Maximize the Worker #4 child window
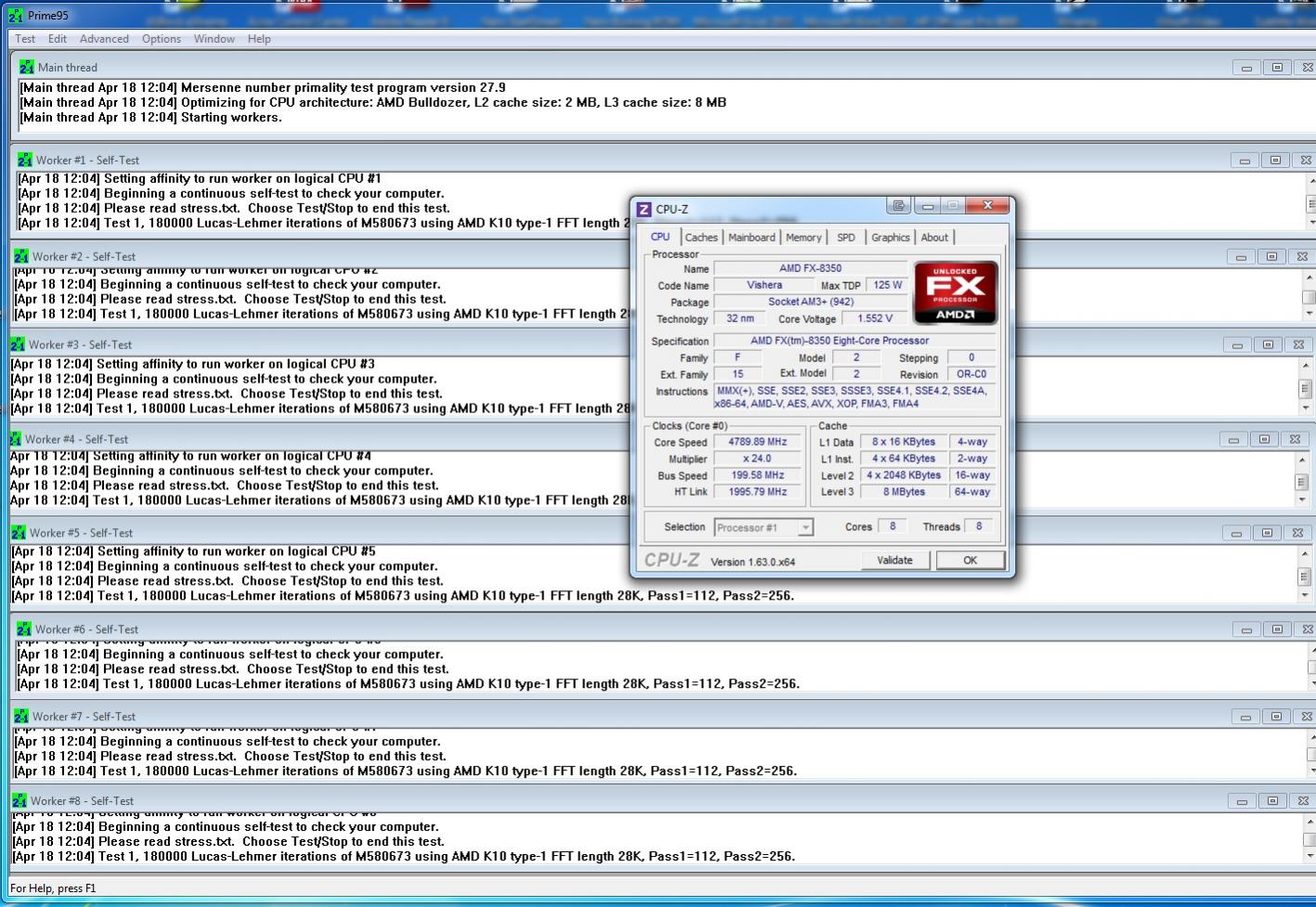The height and width of the screenshot is (907, 1316). coord(1264,440)
